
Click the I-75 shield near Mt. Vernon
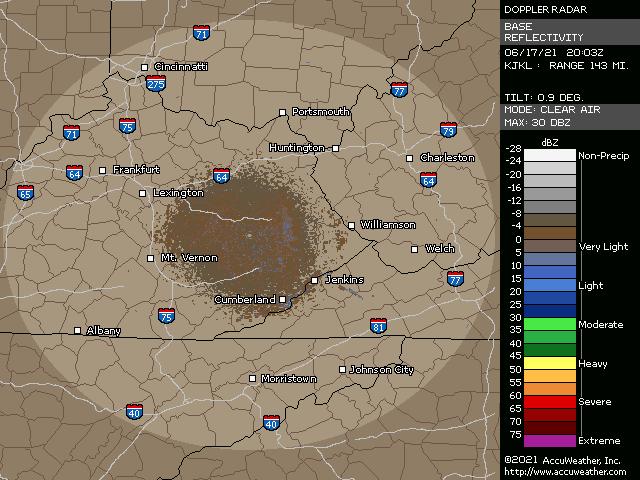166,316
